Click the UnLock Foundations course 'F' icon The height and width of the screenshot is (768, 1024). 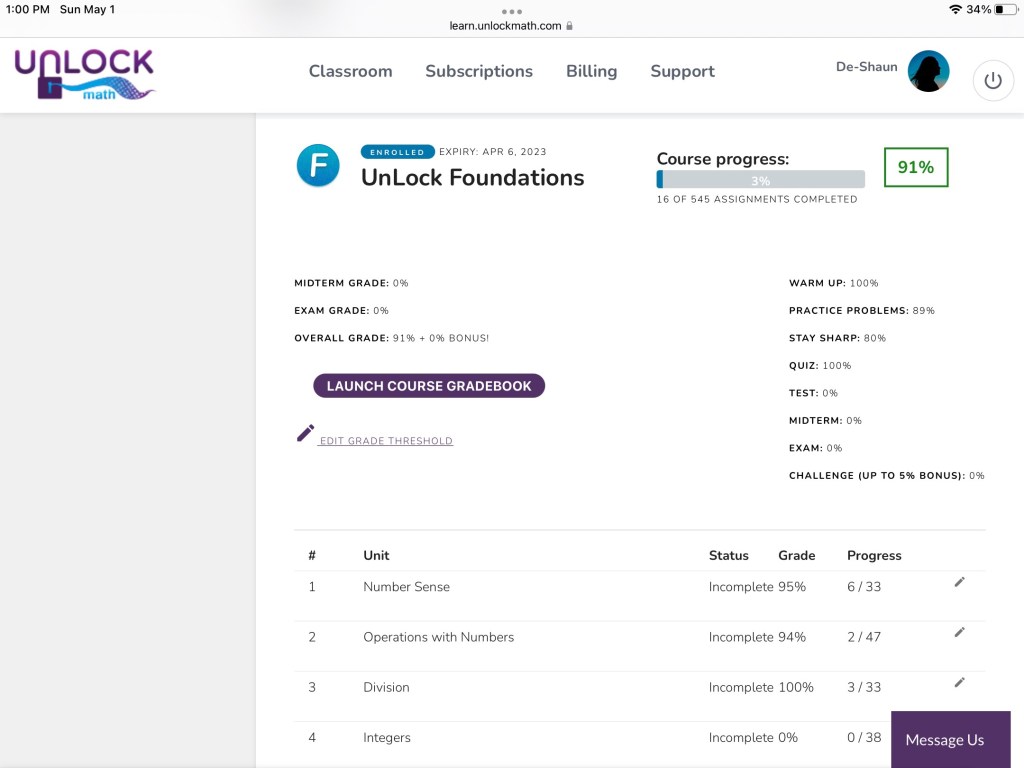point(317,166)
